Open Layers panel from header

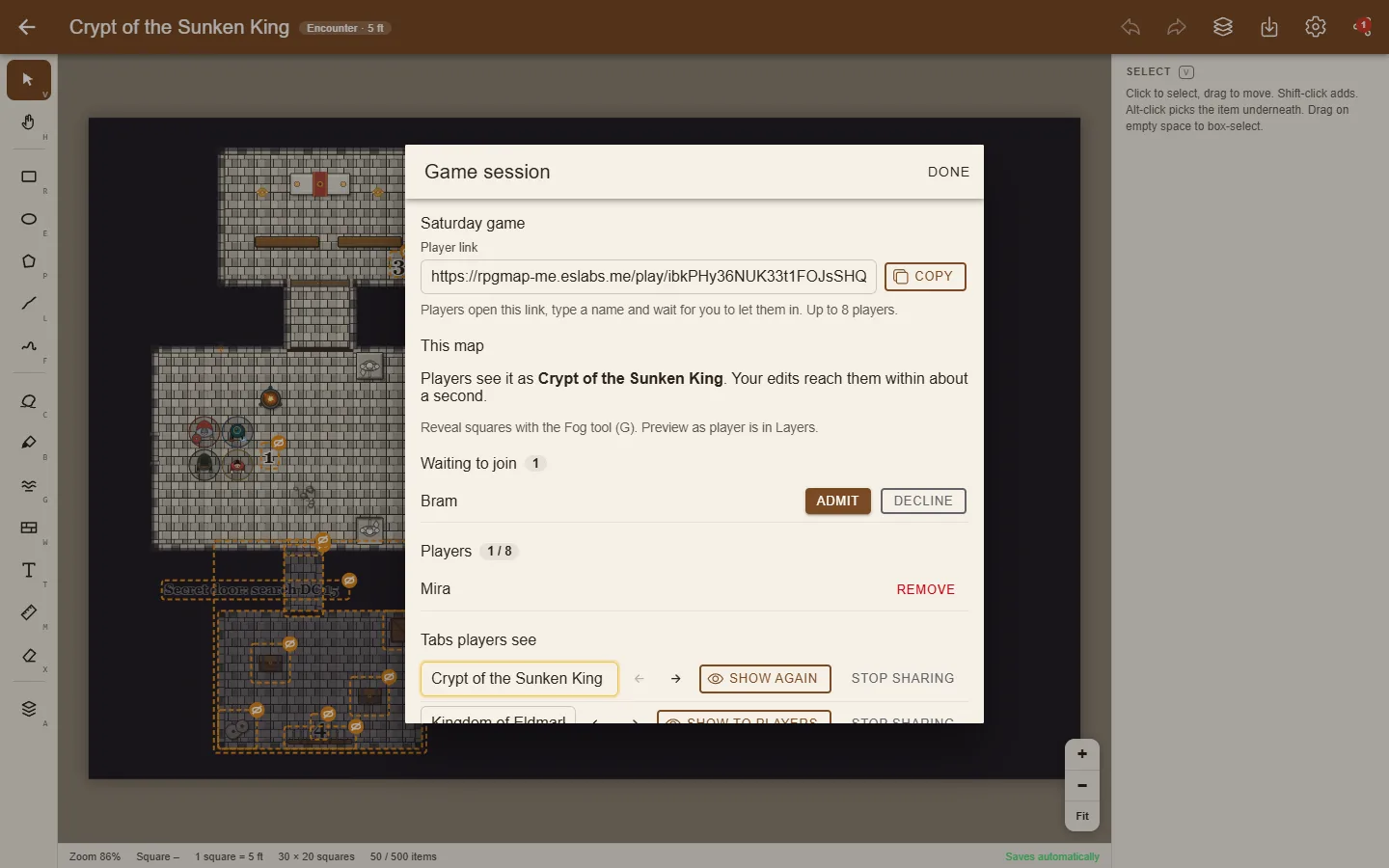pyautogui.click(x=1223, y=27)
